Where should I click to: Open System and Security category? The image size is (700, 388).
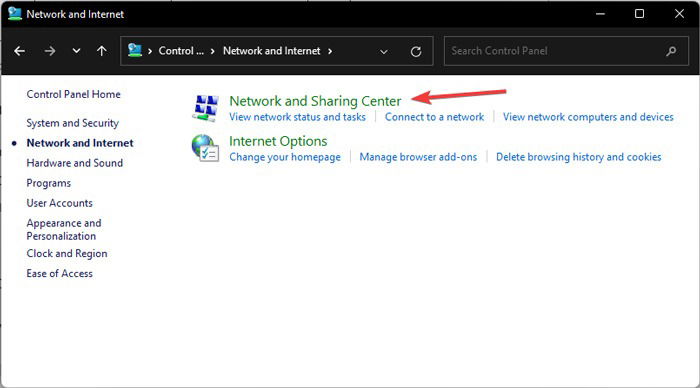(x=72, y=123)
